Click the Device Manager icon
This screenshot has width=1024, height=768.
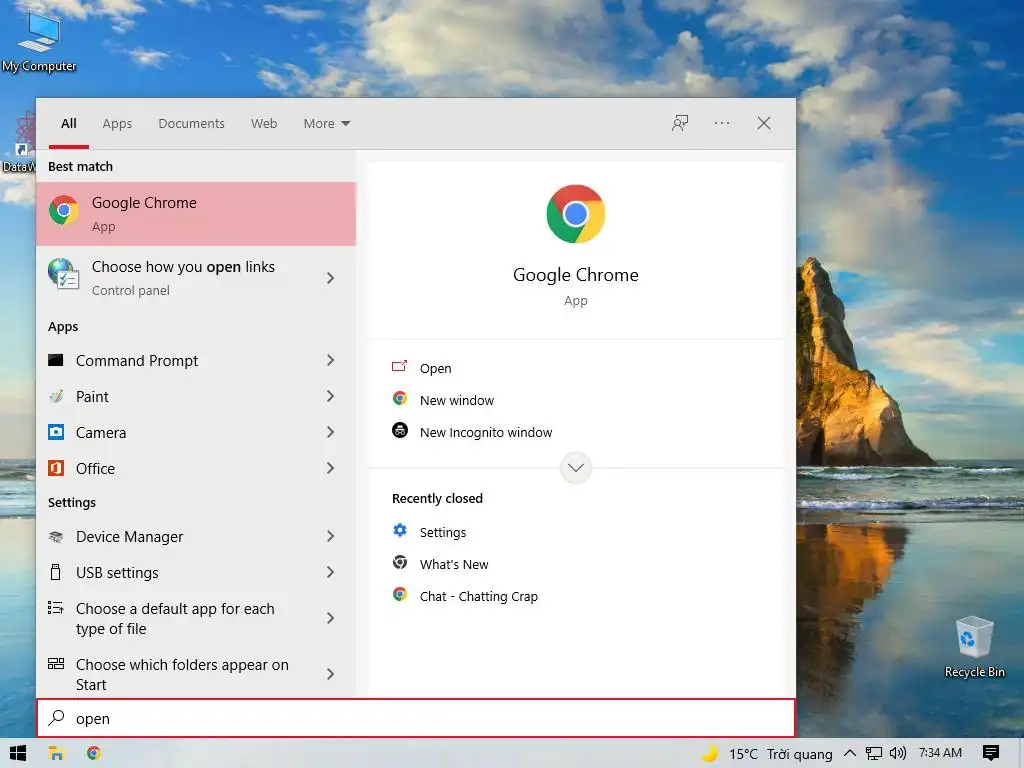(x=56, y=537)
